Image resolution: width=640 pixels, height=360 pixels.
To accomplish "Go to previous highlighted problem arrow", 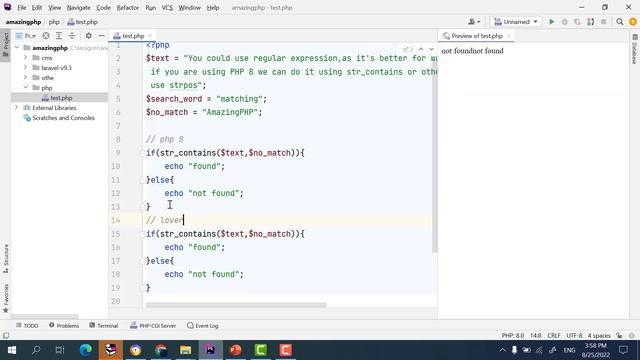I will click(421, 49).
